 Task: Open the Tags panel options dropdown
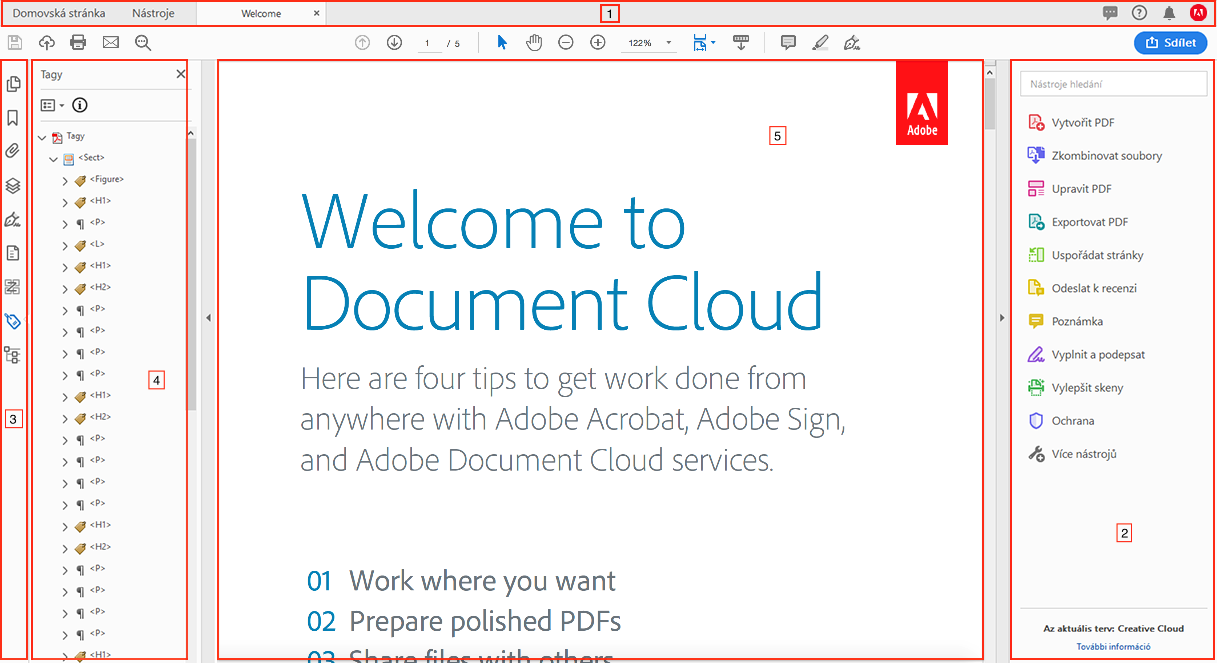(52, 105)
